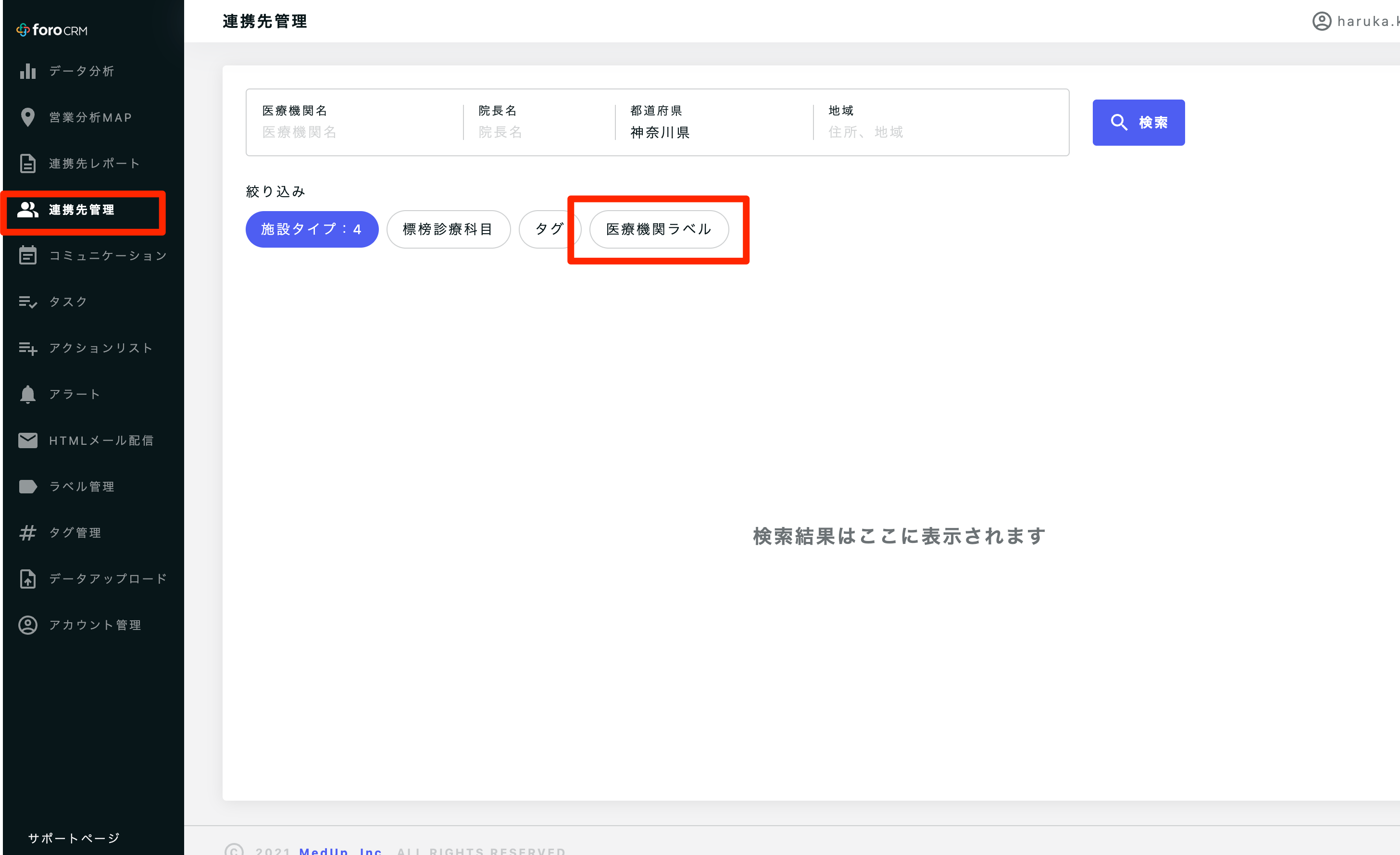Screen dimensions: 1400x855
Task: Open アクションリスト in the sidebar
Action: [x=101, y=348]
